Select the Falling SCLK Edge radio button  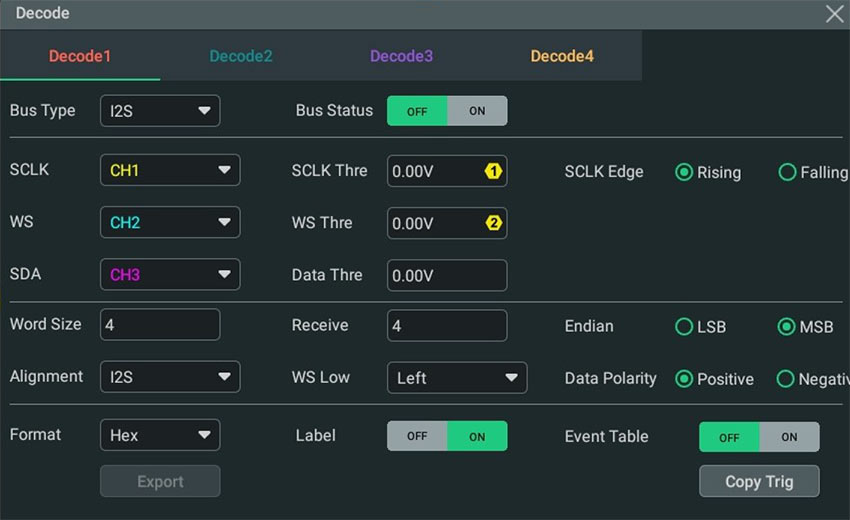[x=787, y=172]
